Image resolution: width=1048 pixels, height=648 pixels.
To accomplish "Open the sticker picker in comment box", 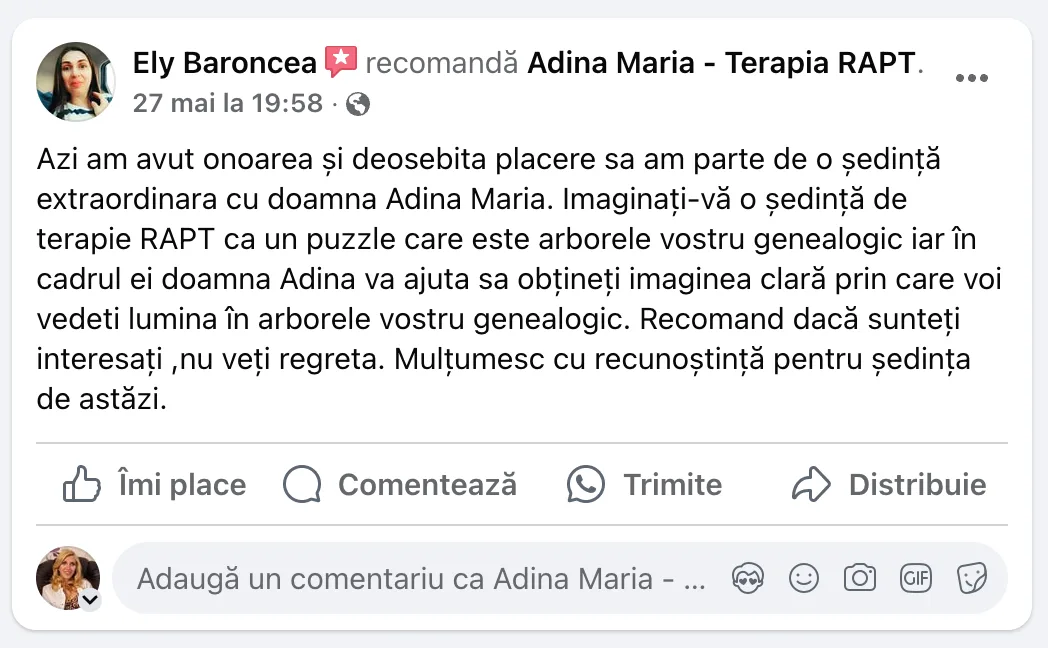I will [971, 578].
